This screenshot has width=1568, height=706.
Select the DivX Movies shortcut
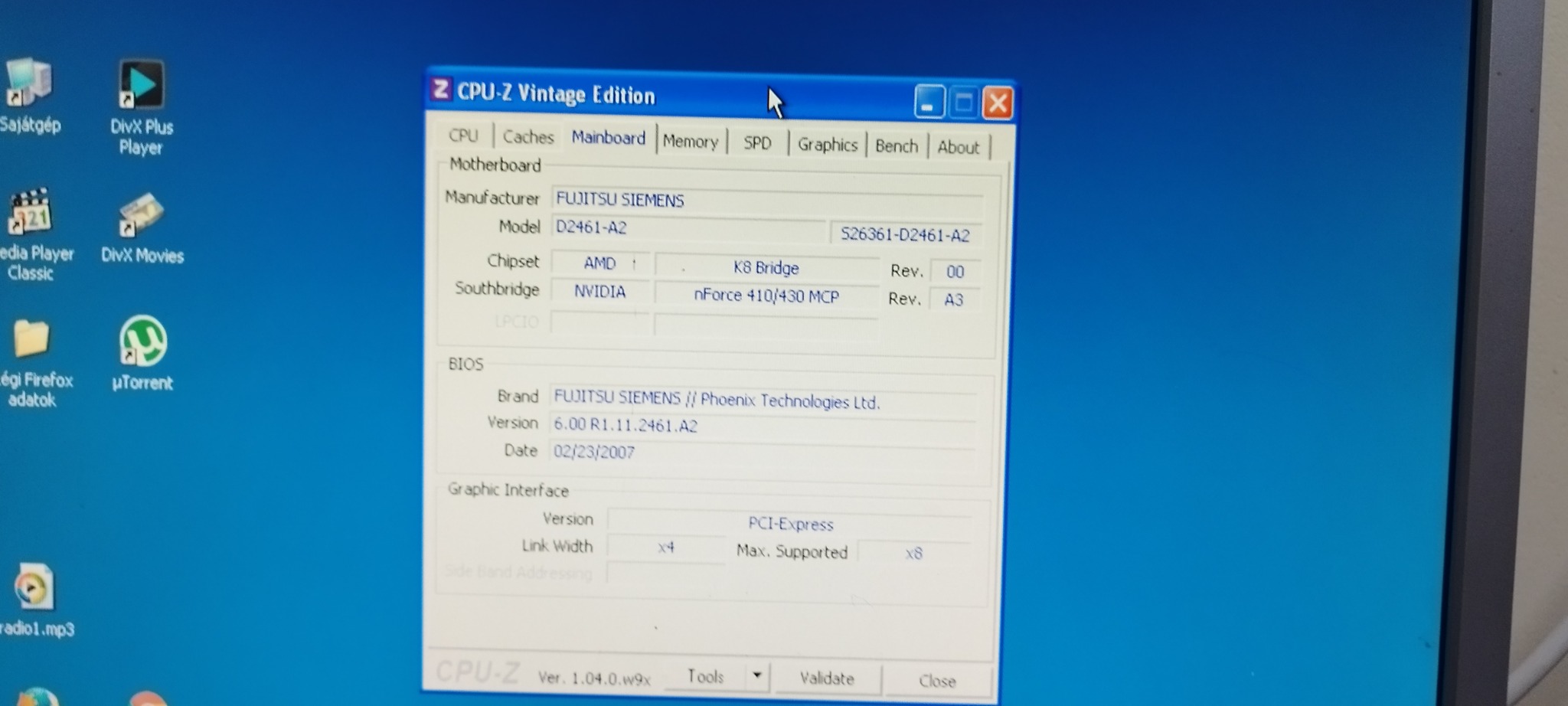(142, 228)
